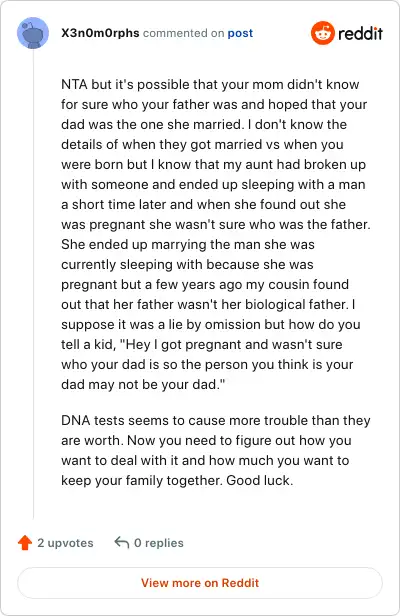This screenshot has width=400, height=616.
Task: Open "View more on Reddit" button
Action: 200,583
